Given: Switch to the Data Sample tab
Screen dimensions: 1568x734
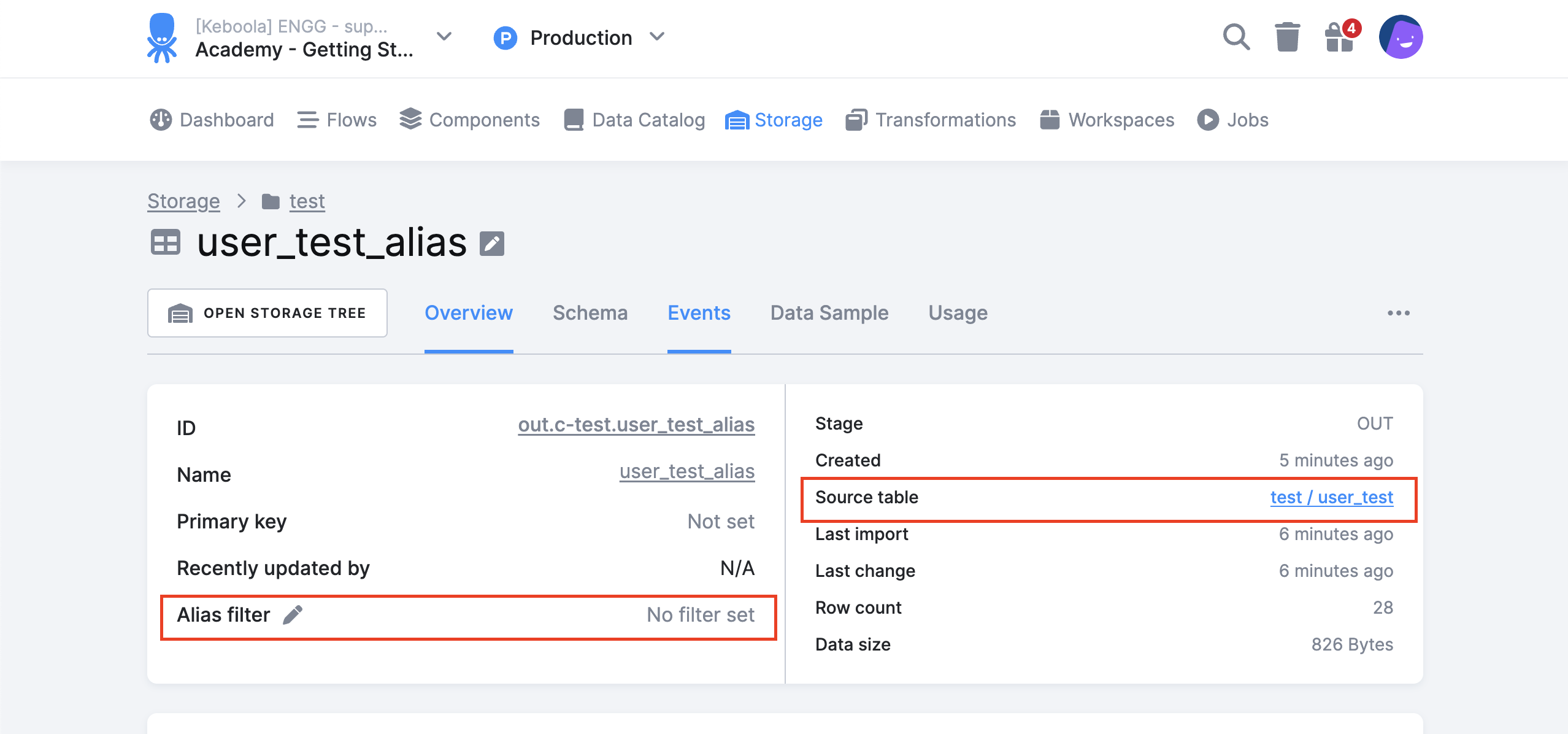Looking at the screenshot, I should click(x=829, y=313).
